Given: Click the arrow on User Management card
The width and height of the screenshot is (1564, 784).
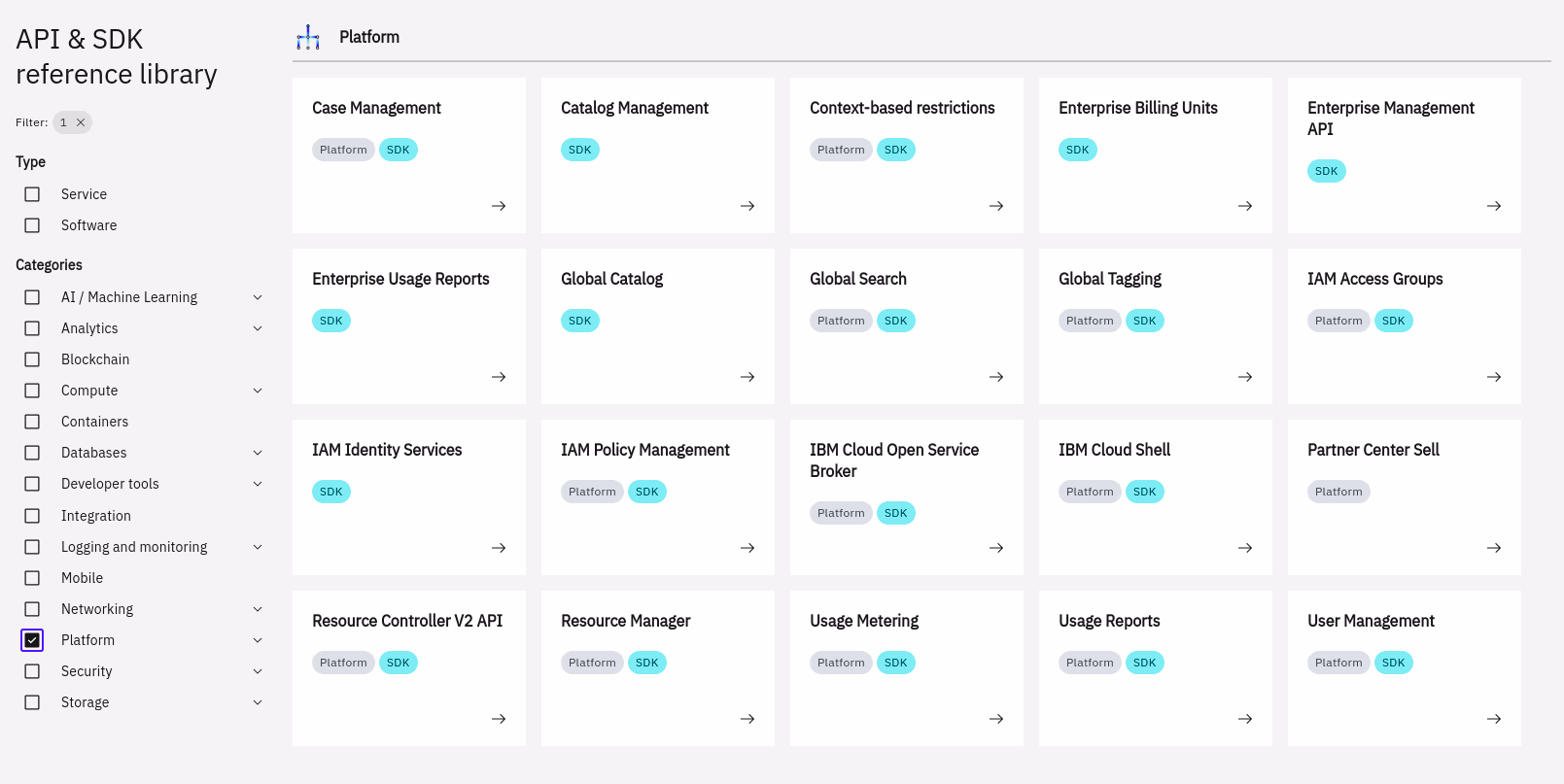Looking at the screenshot, I should [x=1494, y=719].
